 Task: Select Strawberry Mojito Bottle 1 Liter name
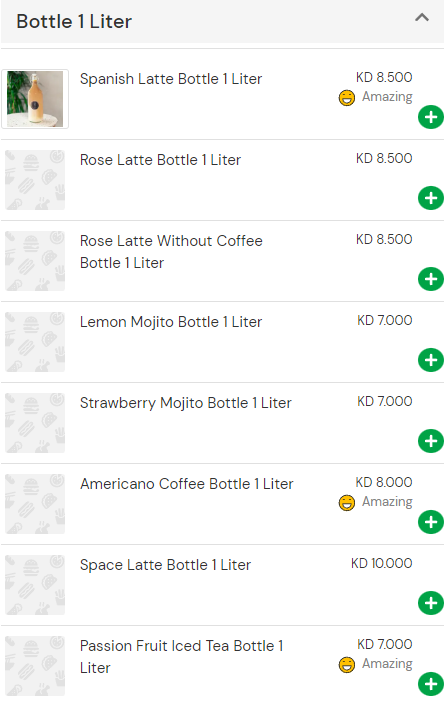click(186, 403)
